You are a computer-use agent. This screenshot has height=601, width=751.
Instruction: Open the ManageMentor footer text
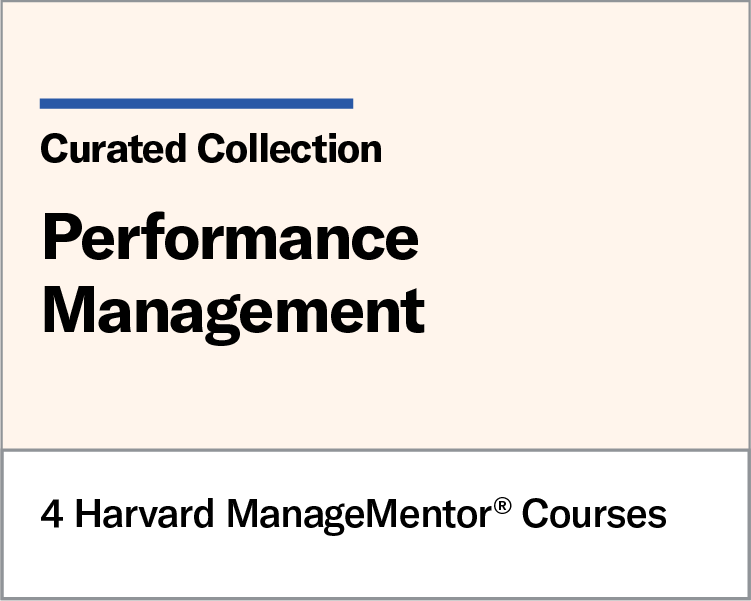pos(359,515)
